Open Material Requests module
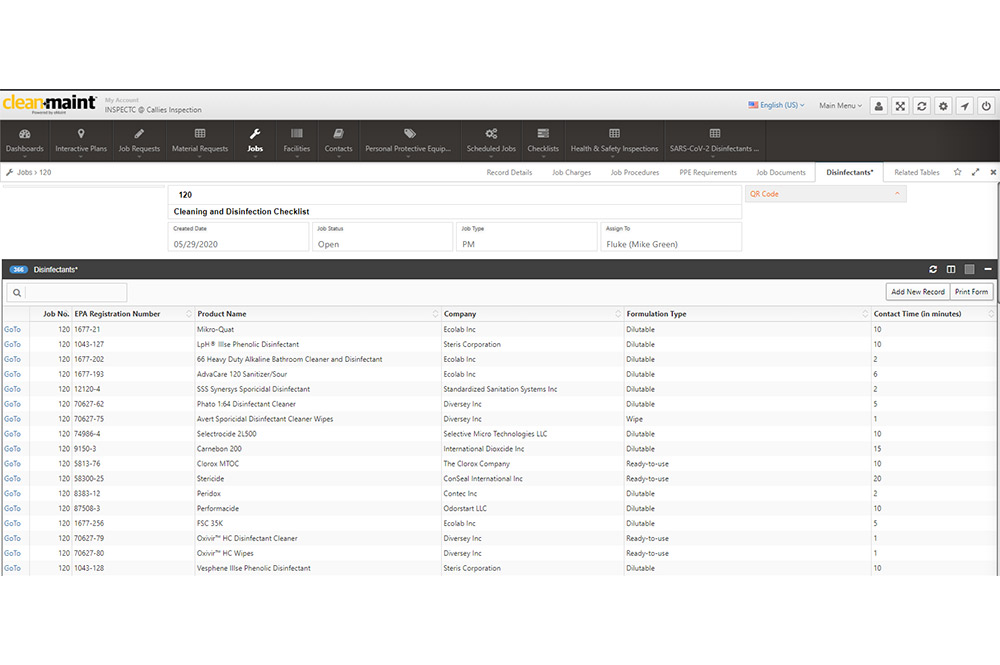This screenshot has width=1000, height=665. pos(200,140)
